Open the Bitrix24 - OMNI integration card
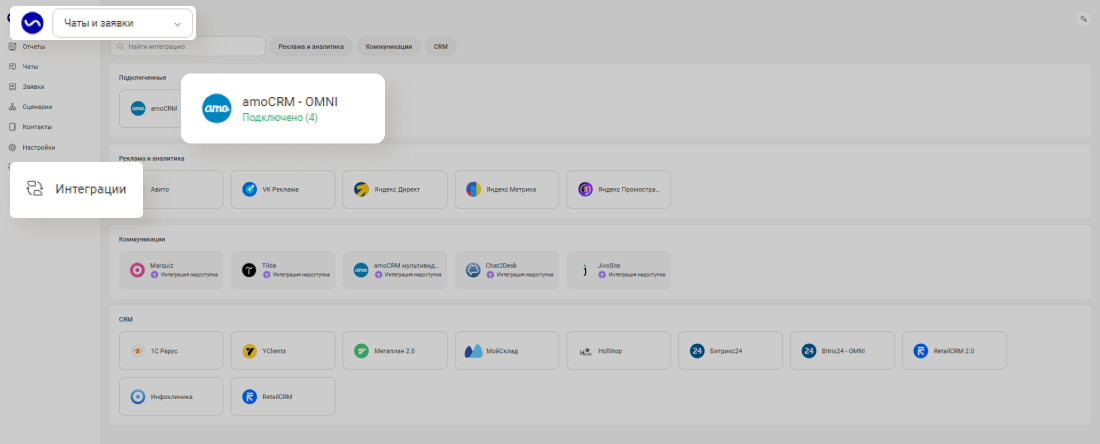 coord(842,351)
